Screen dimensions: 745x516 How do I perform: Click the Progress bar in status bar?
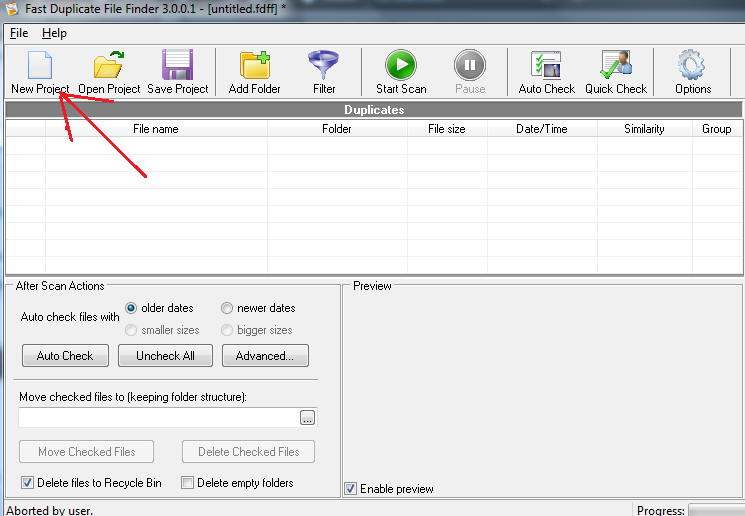point(716,510)
